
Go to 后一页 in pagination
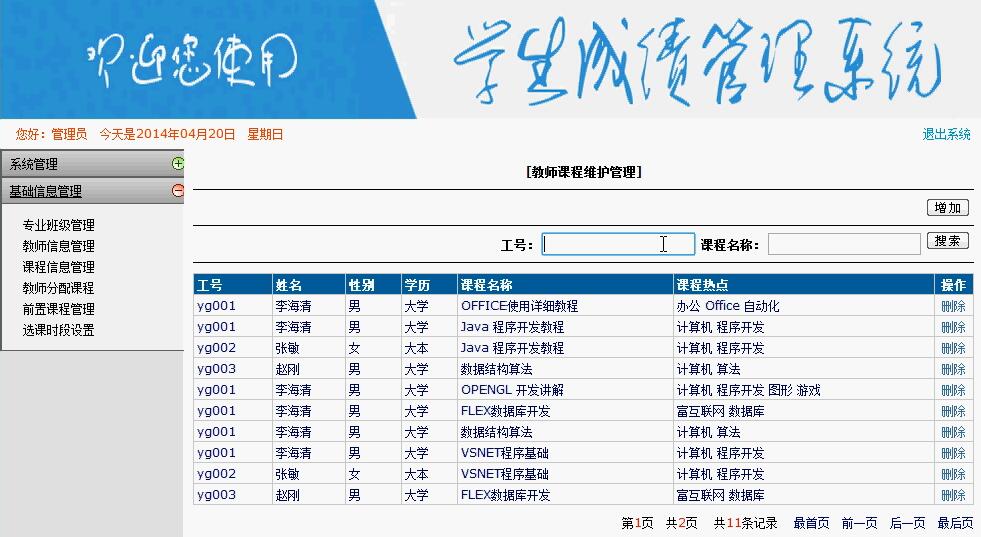pos(907,523)
